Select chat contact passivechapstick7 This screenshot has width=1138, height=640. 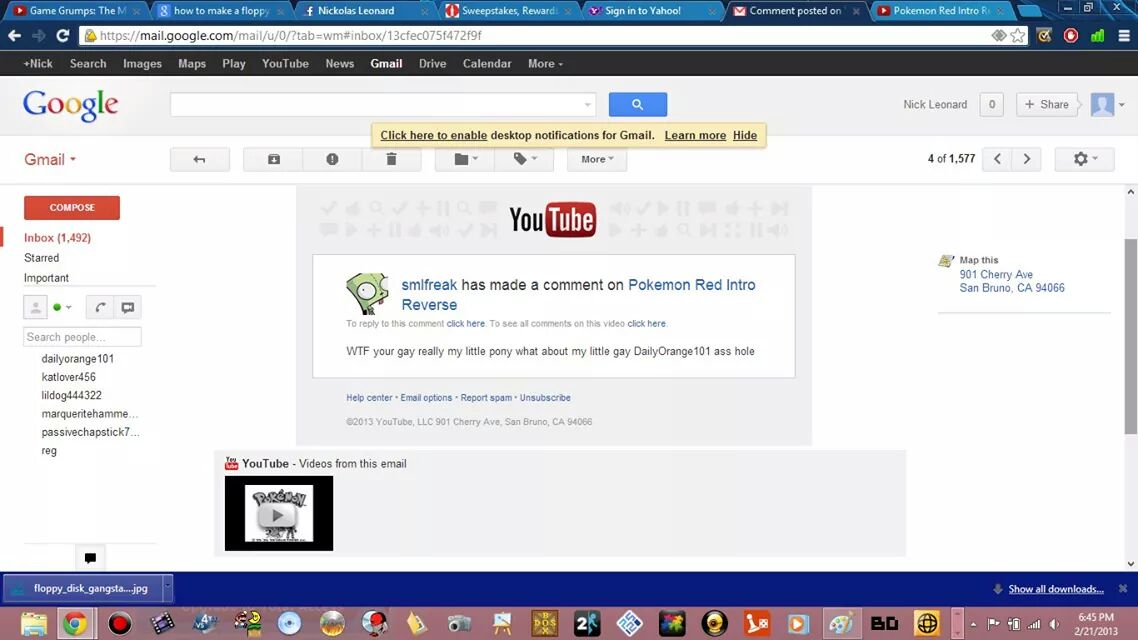click(90, 432)
